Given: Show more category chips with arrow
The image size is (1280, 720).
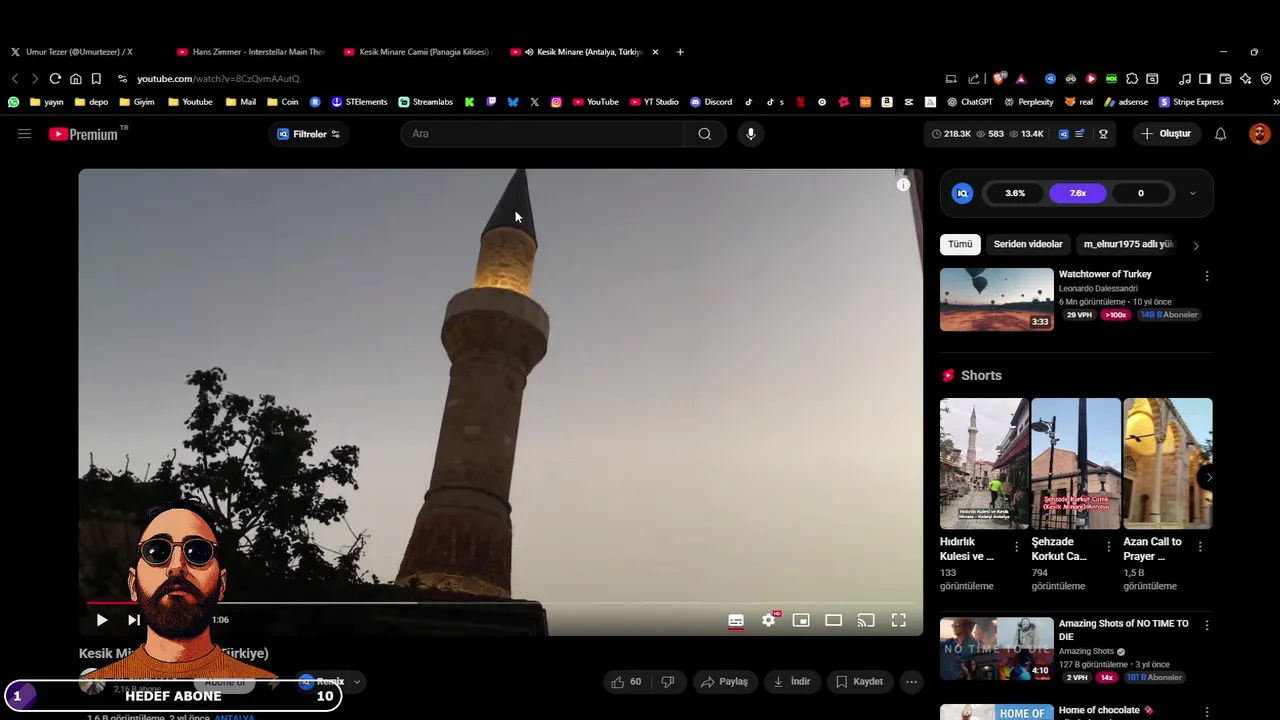Looking at the screenshot, I should 1196,245.
